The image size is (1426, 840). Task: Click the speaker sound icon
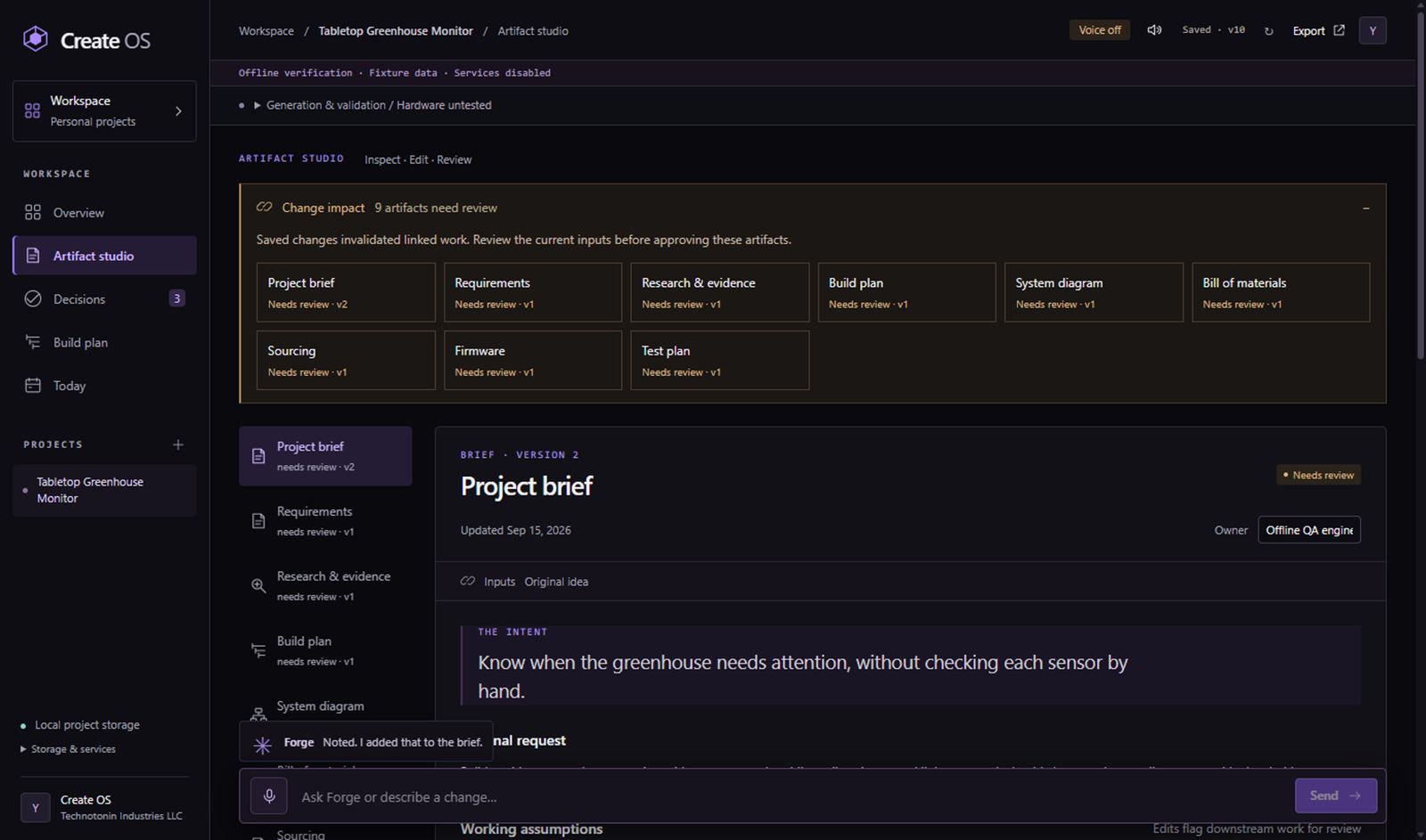click(x=1154, y=30)
